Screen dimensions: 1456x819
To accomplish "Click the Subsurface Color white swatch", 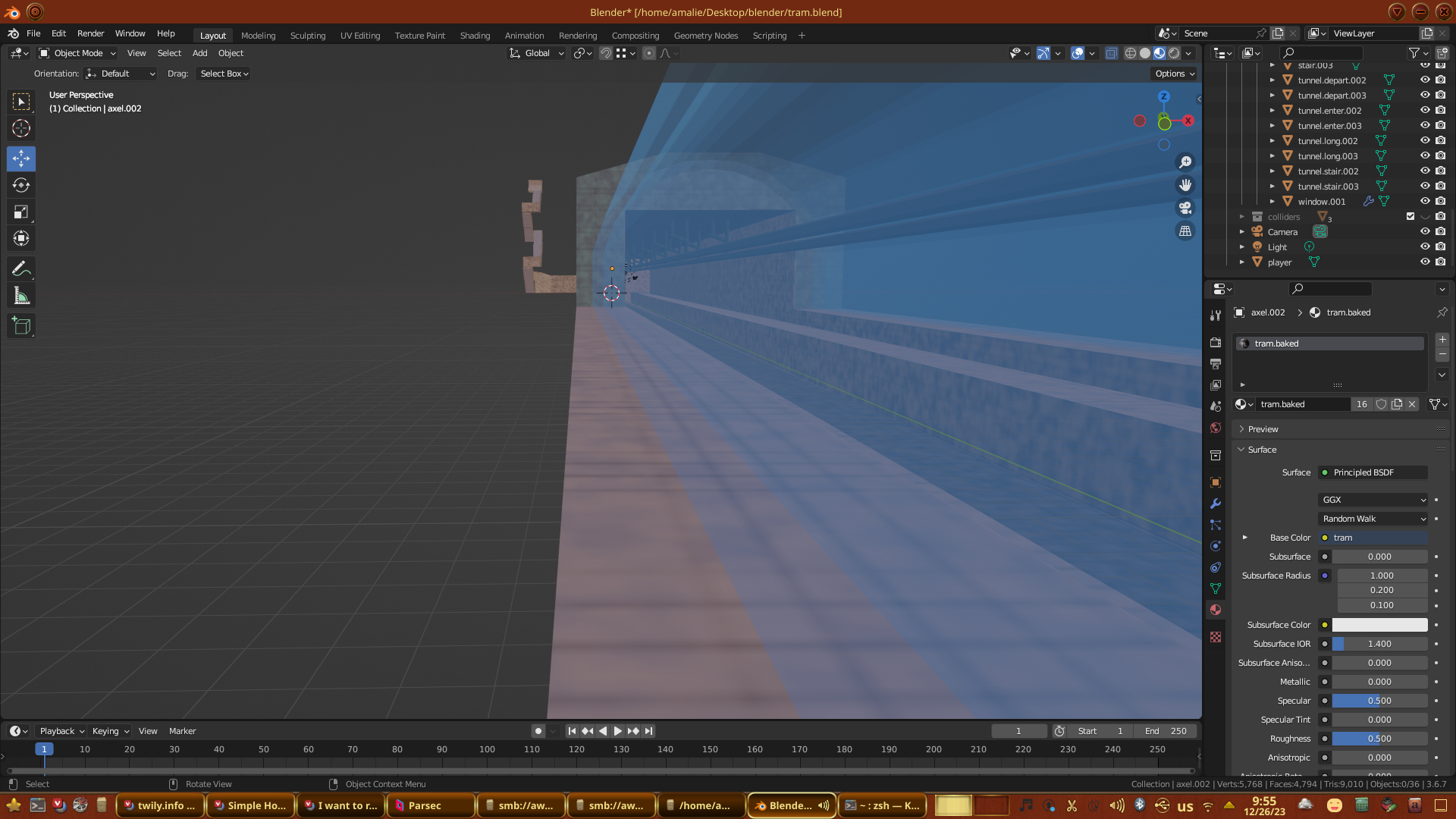I will click(1379, 625).
